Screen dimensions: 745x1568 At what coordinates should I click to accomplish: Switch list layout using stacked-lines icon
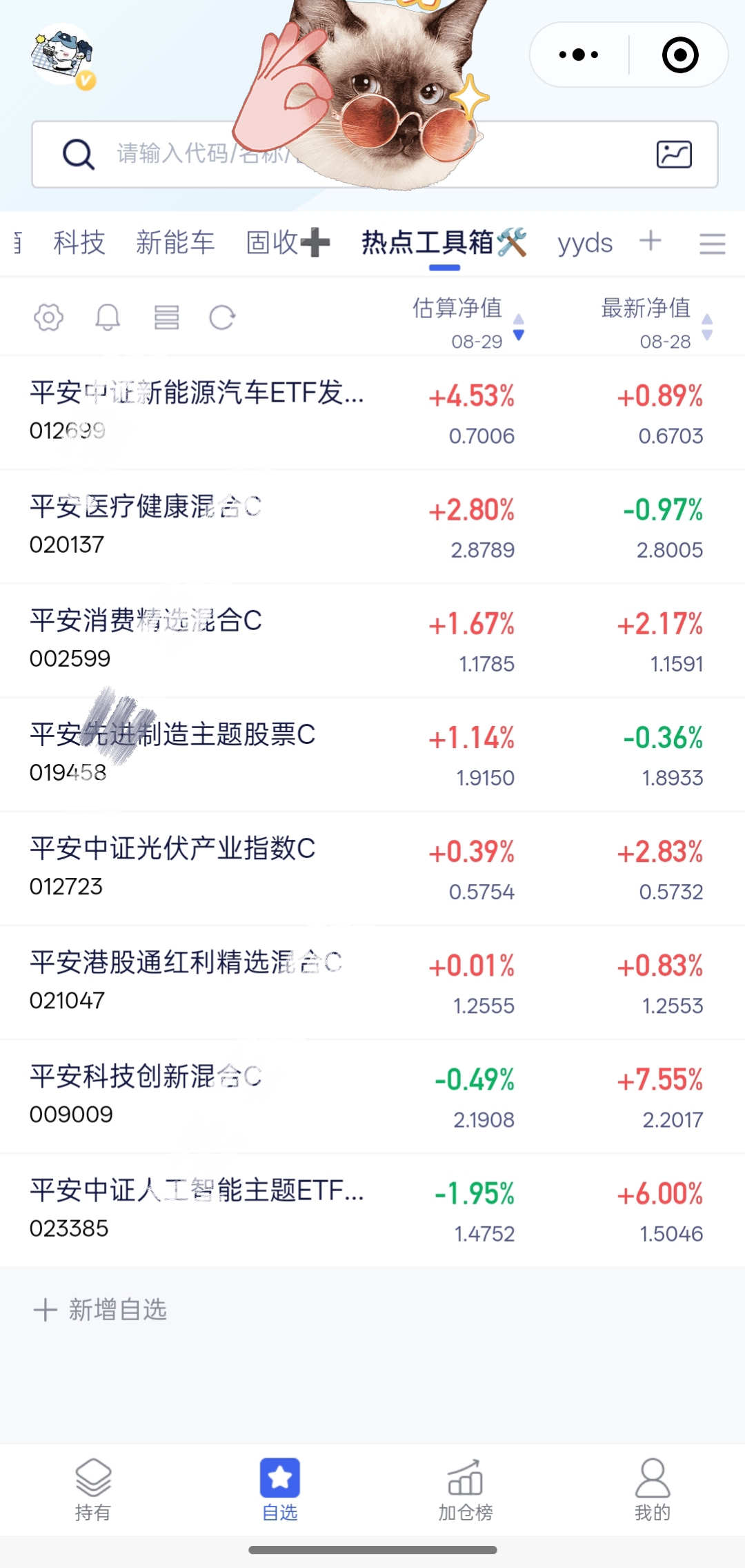point(166,317)
